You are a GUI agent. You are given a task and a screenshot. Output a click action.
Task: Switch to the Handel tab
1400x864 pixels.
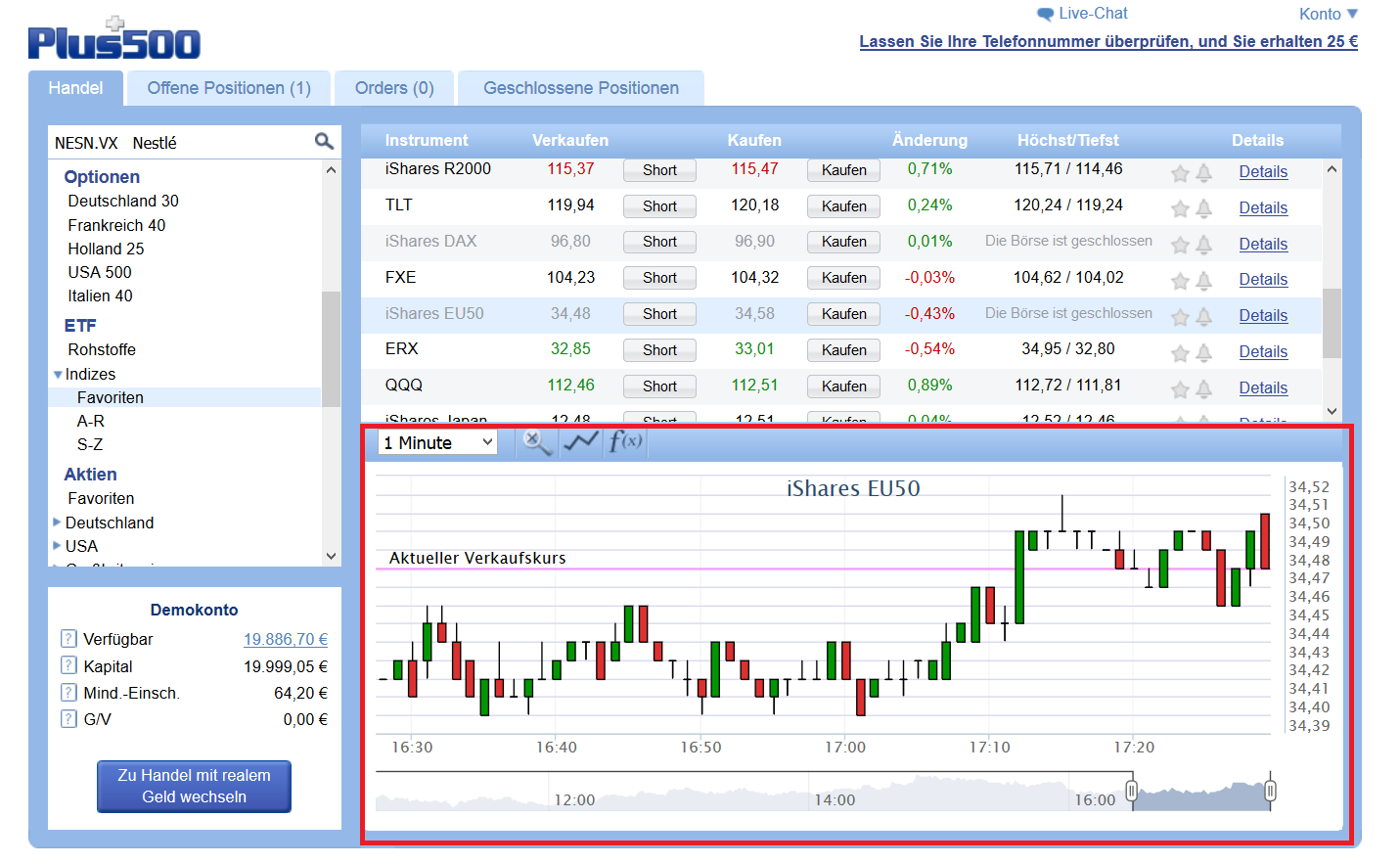point(75,88)
